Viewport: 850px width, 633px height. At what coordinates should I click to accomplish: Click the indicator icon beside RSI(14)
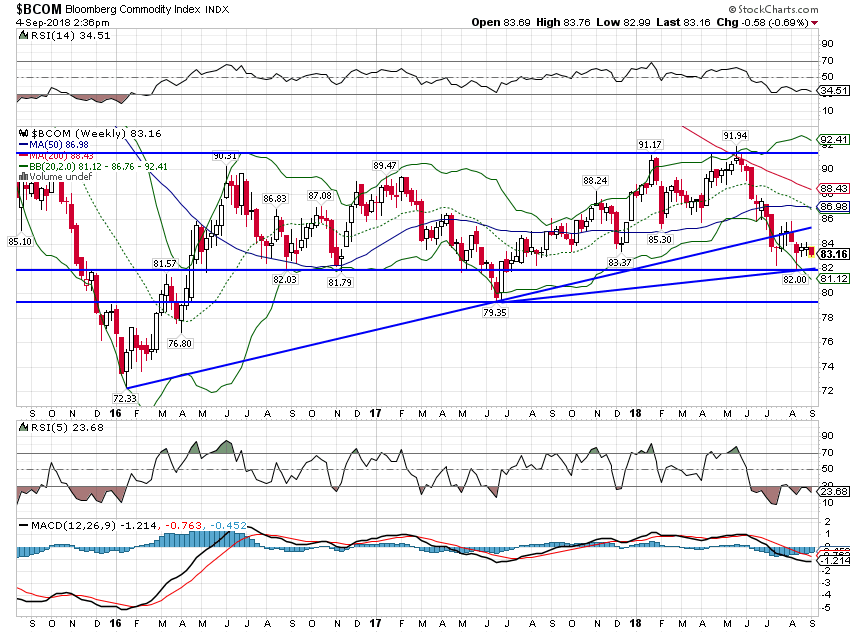(x=23, y=36)
